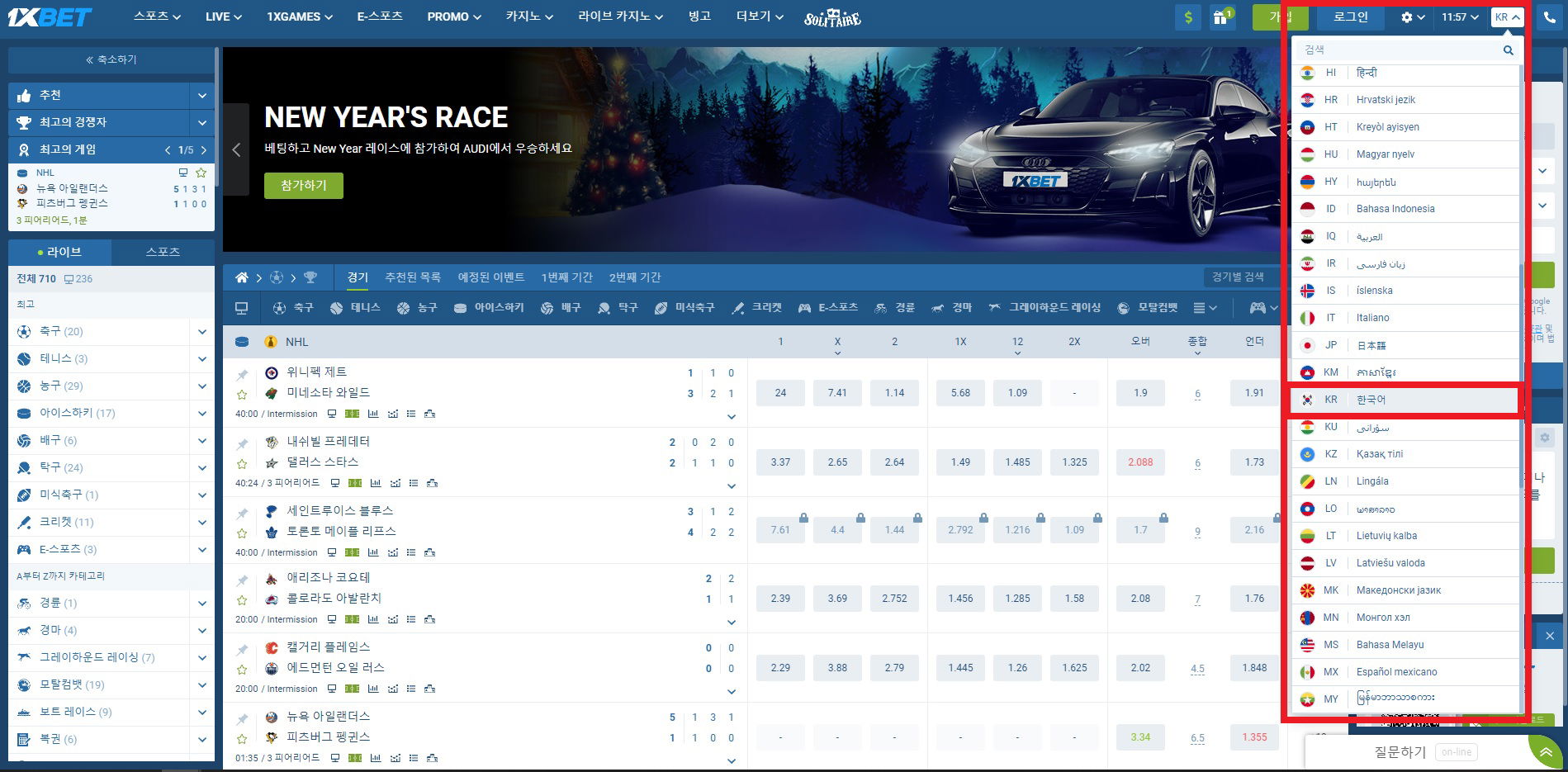The width and height of the screenshot is (1568, 772).
Task: Open the 카지노 top menu dropdown
Action: [529, 17]
